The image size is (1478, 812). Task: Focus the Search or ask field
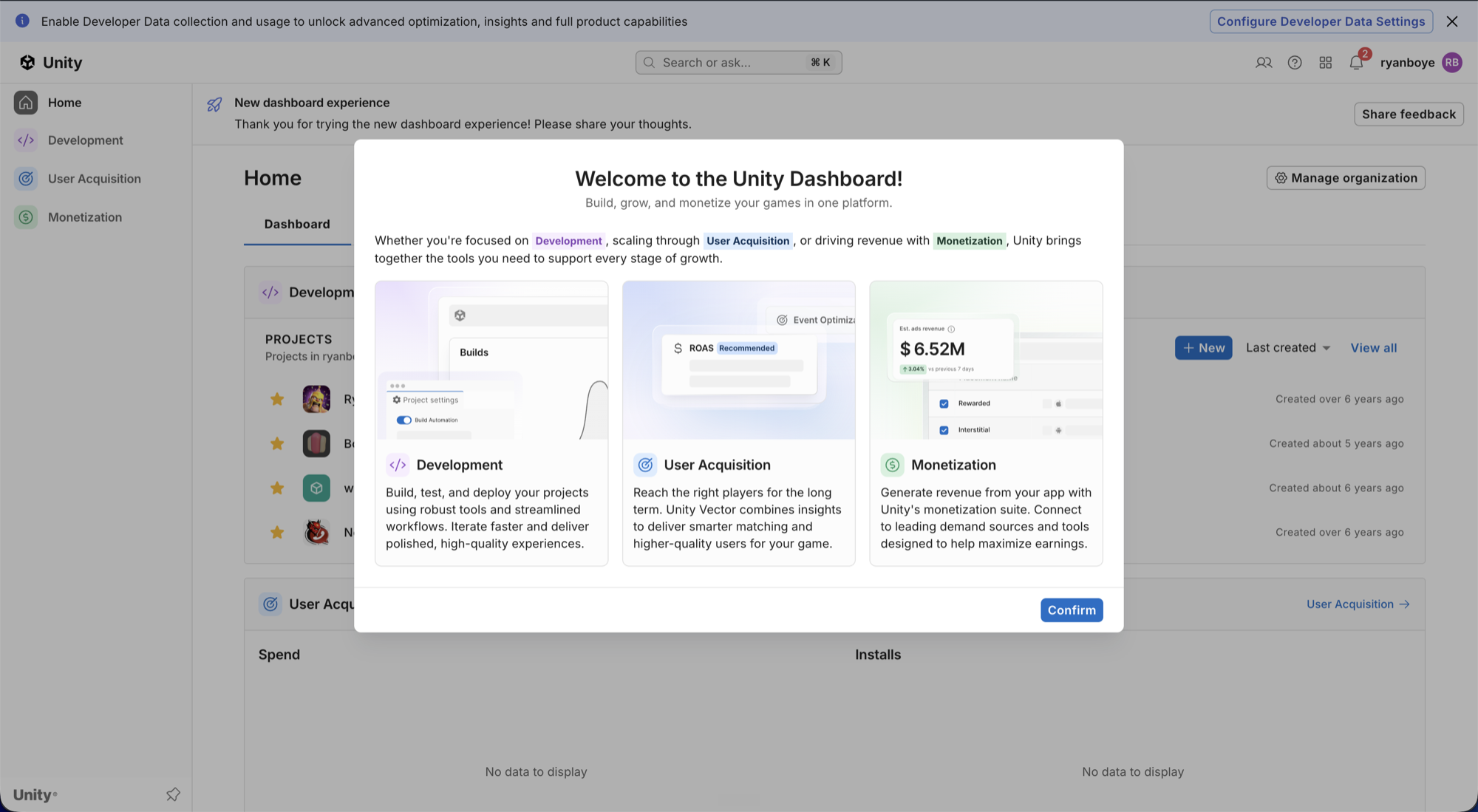pyautogui.click(x=738, y=63)
